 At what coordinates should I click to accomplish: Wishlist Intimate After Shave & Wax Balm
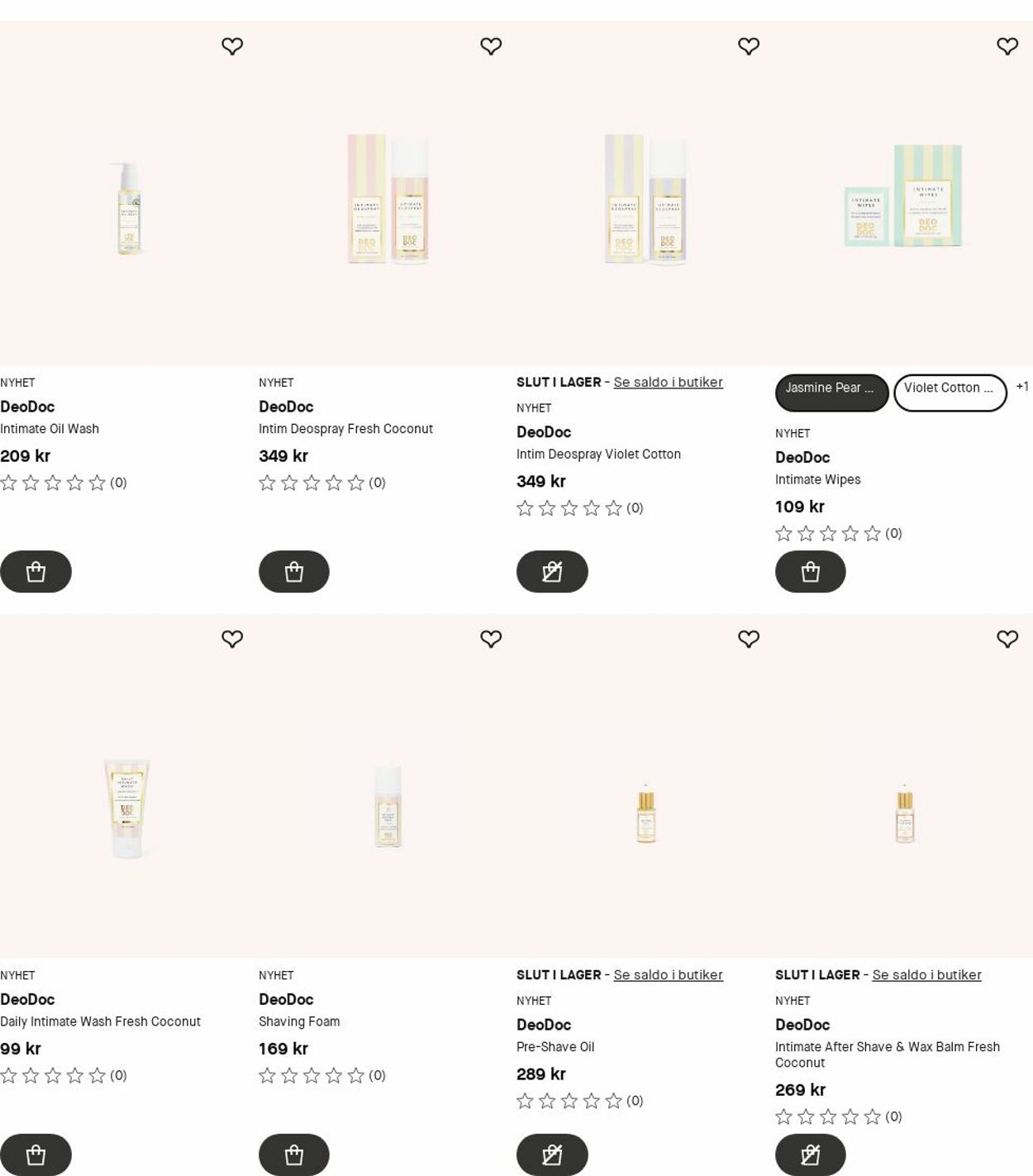[x=1007, y=639]
